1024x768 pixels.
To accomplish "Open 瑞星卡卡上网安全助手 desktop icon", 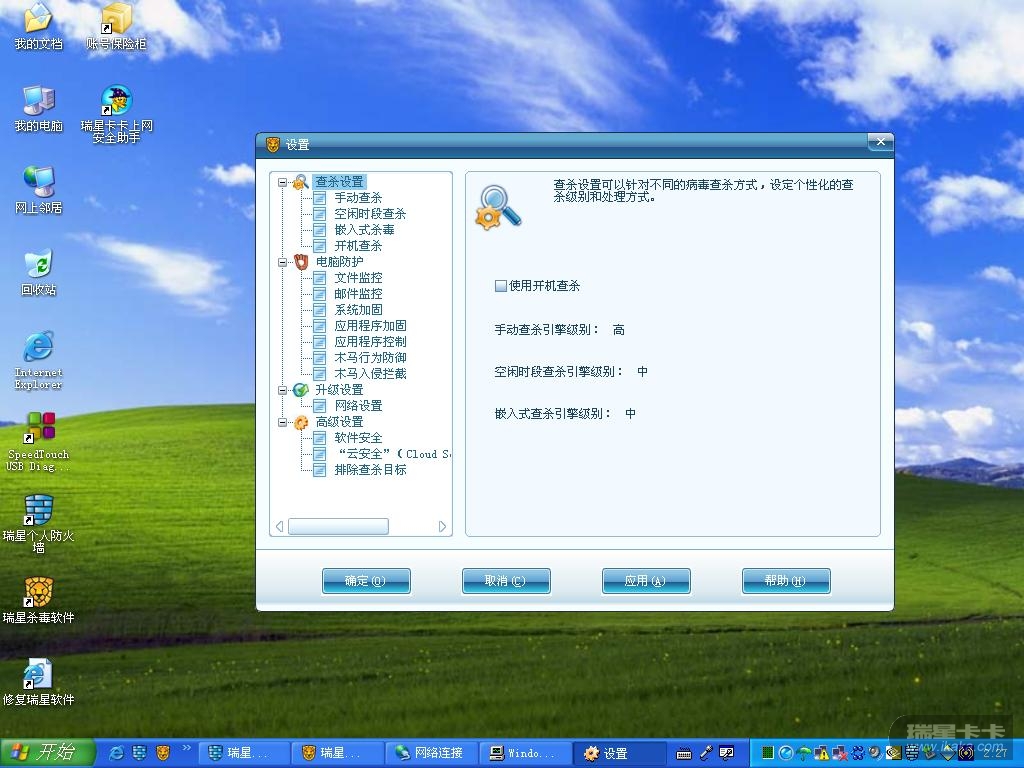I will click(x=116, y=114).
